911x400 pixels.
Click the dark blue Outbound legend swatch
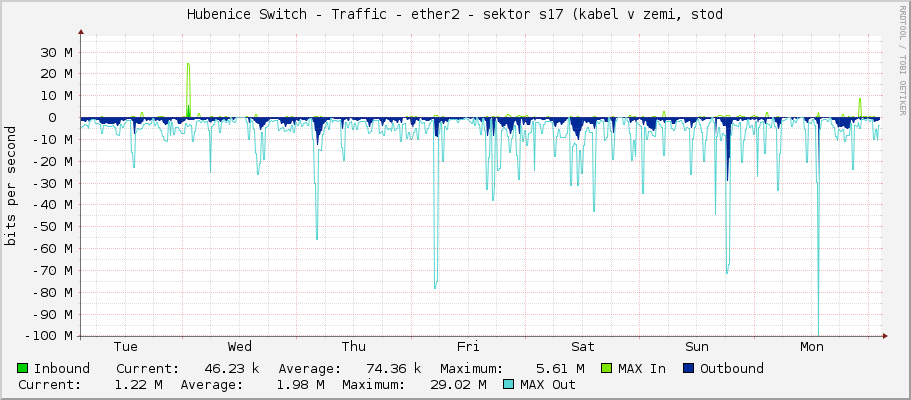click(x=689, y=368)
